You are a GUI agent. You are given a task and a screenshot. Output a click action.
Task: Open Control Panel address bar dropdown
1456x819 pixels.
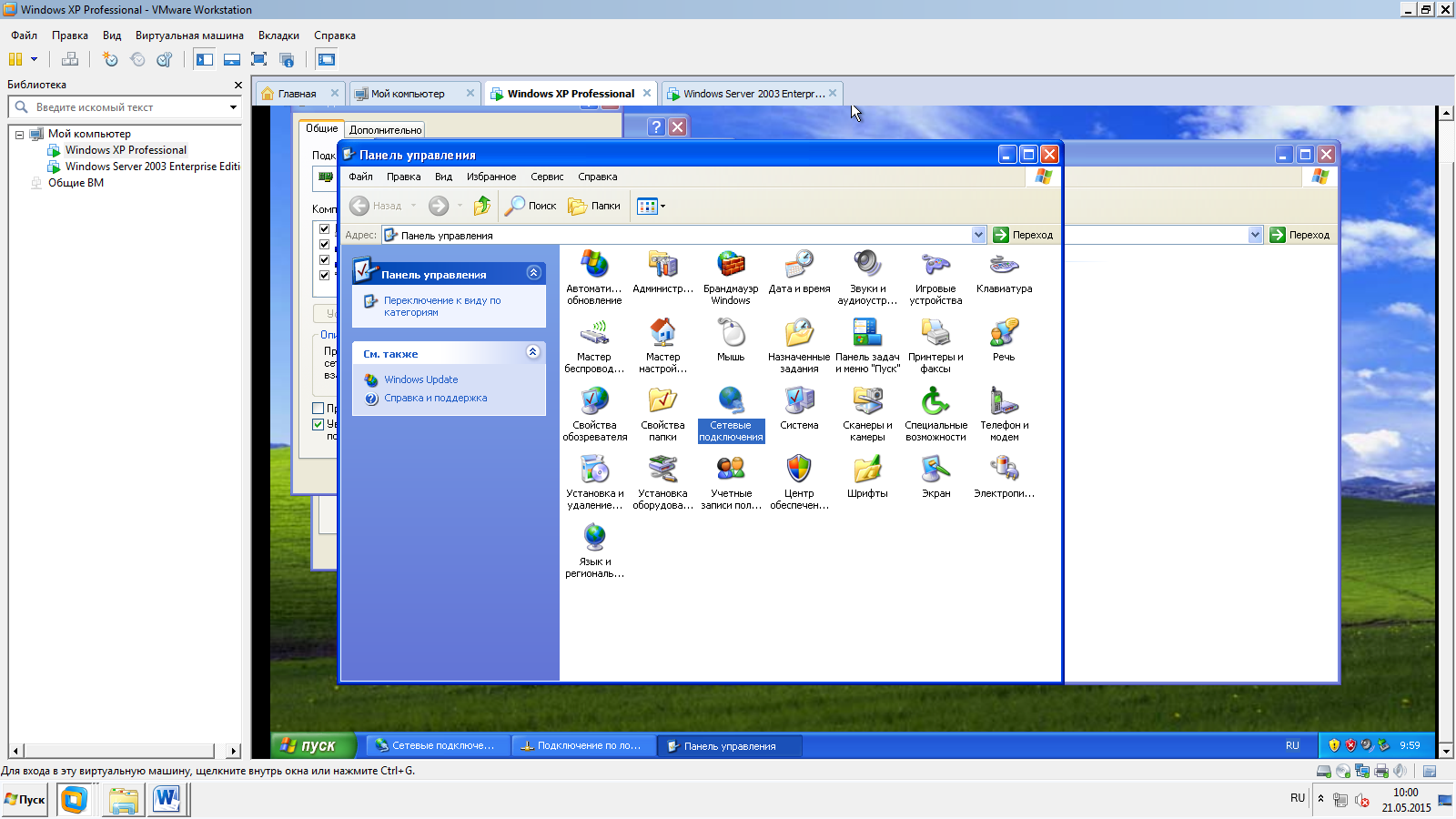pos(979,235)
